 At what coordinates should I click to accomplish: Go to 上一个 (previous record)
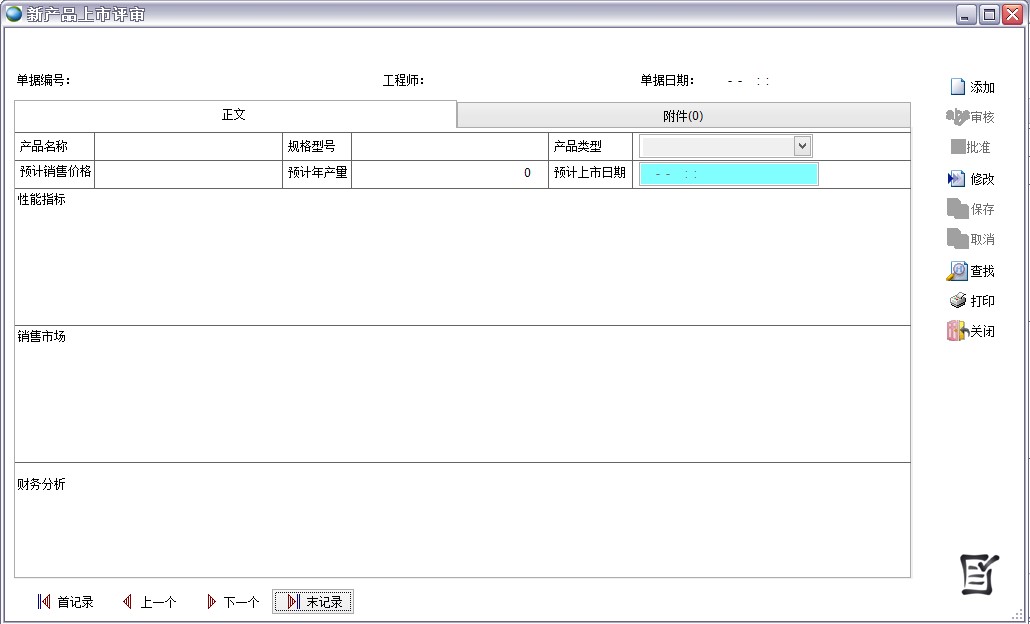click(149, 602)
